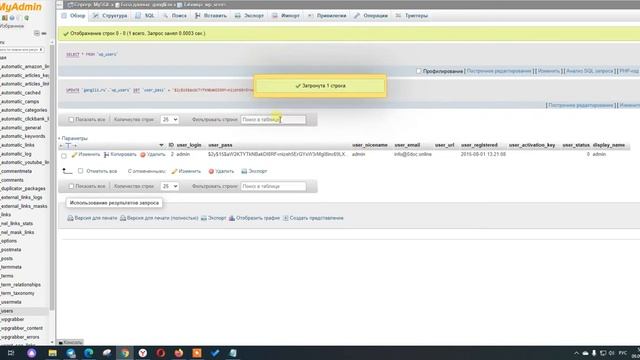The height and width of the screenshot is (360, 640).
Task: Click Версия для печати link
Action: (92, 218)
